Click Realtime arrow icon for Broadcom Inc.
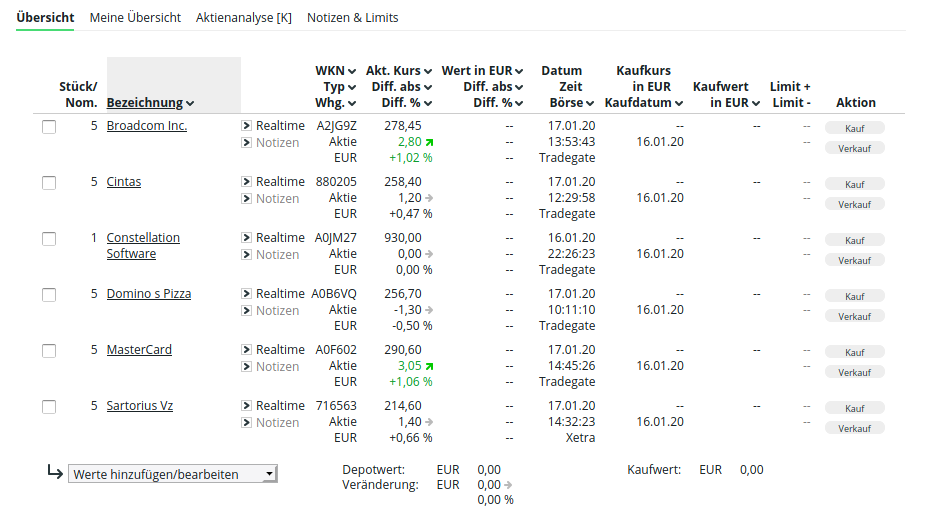926x516 pixels. 246,126
